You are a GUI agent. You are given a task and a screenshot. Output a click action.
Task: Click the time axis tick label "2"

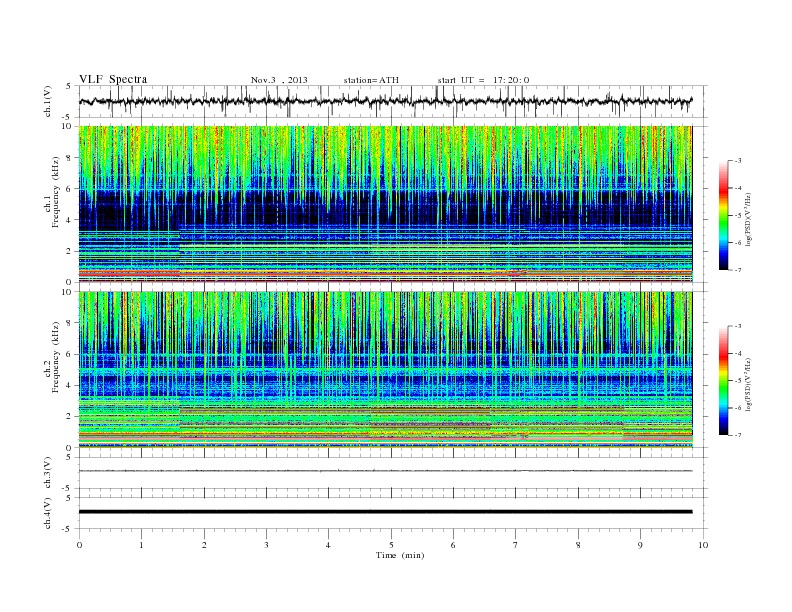click(x=204, y=545)
